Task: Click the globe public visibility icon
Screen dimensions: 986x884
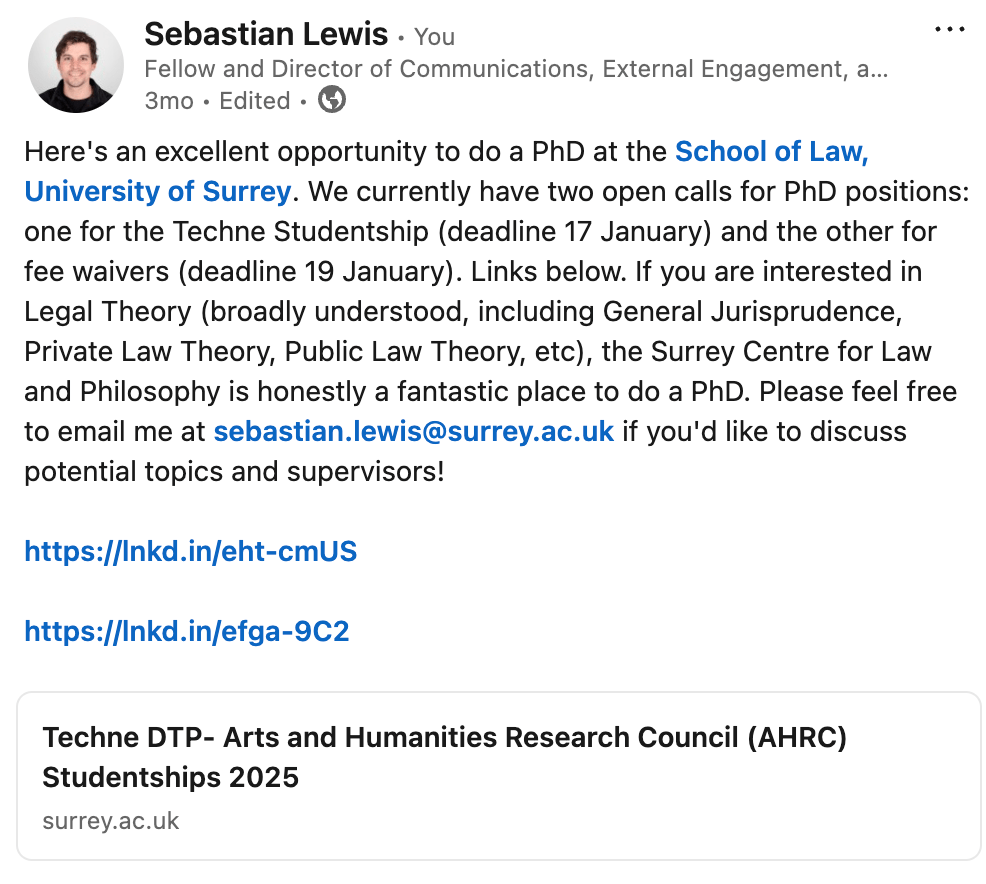Action: click(331, 100)
